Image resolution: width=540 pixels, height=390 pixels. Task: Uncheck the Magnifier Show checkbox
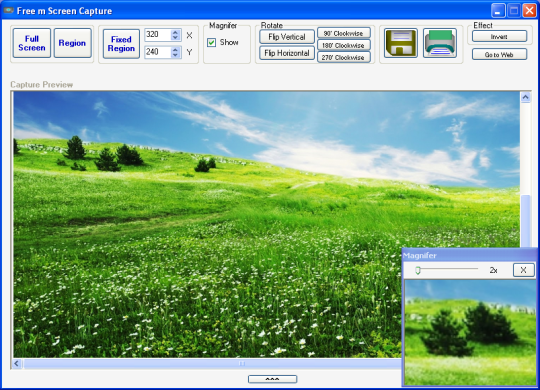[211, 42]
